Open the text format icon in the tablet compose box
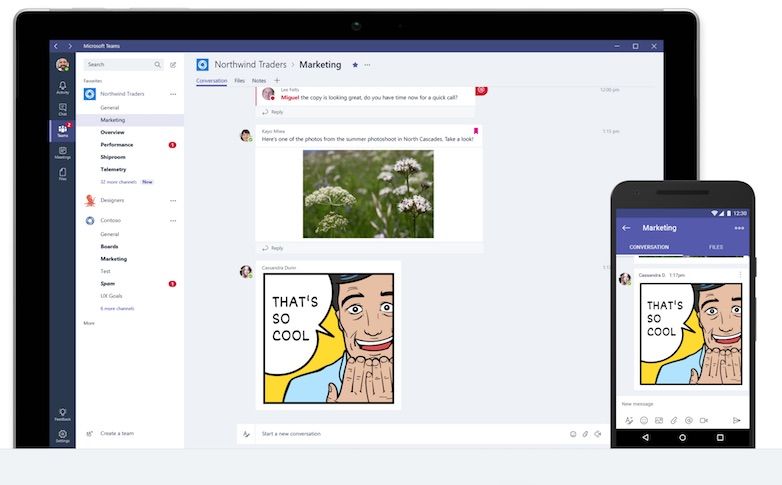 (x=246, y=434)
